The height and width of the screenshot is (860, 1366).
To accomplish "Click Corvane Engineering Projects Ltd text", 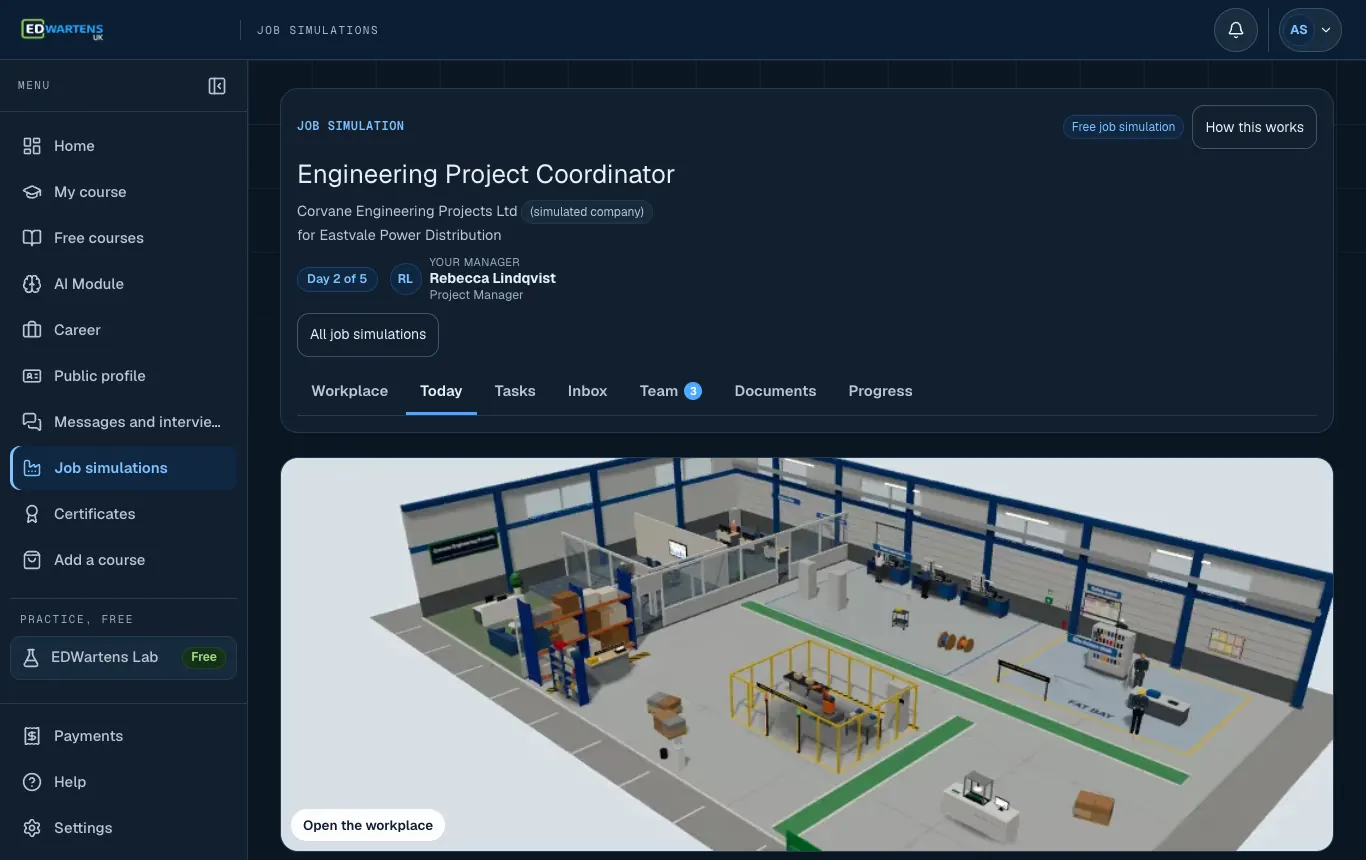I will (407, 211).
